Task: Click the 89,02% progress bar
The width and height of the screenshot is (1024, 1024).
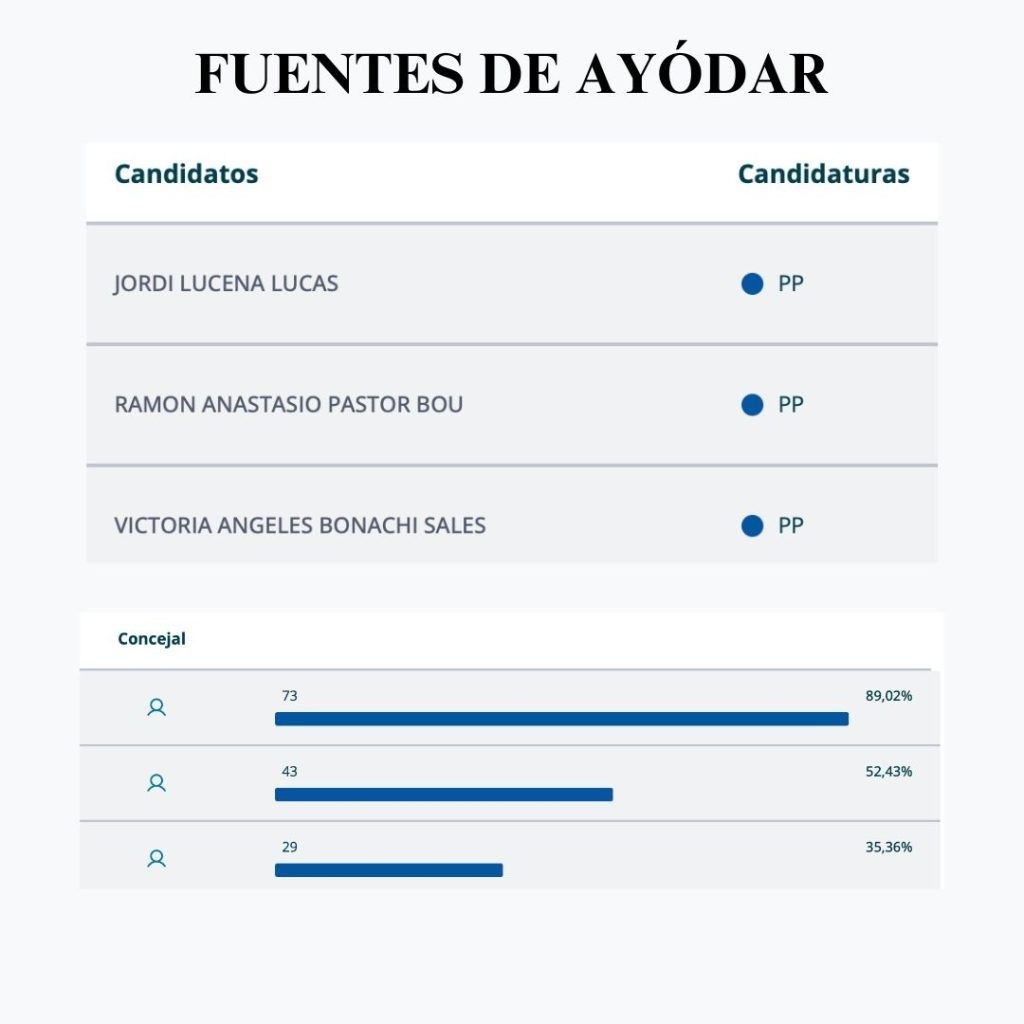Action: point(561,719)
